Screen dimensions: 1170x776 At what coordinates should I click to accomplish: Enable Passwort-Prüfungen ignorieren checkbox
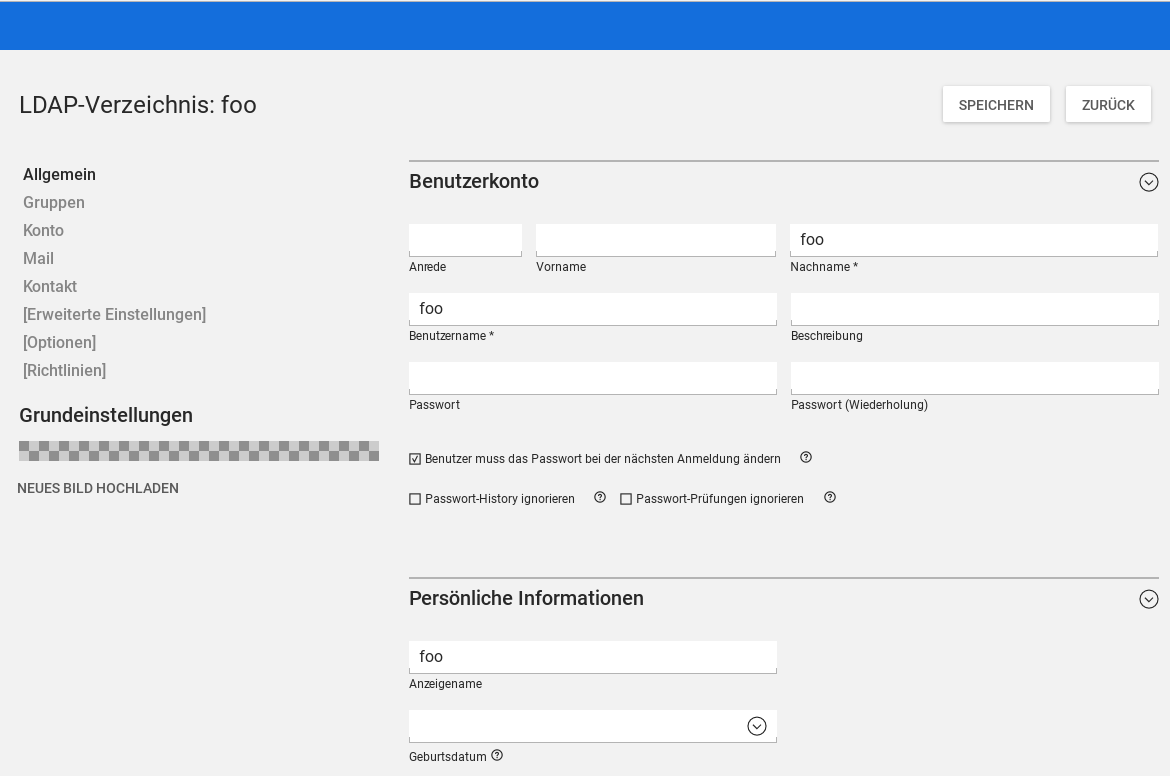pyautogui.click(x=626, y=499)
